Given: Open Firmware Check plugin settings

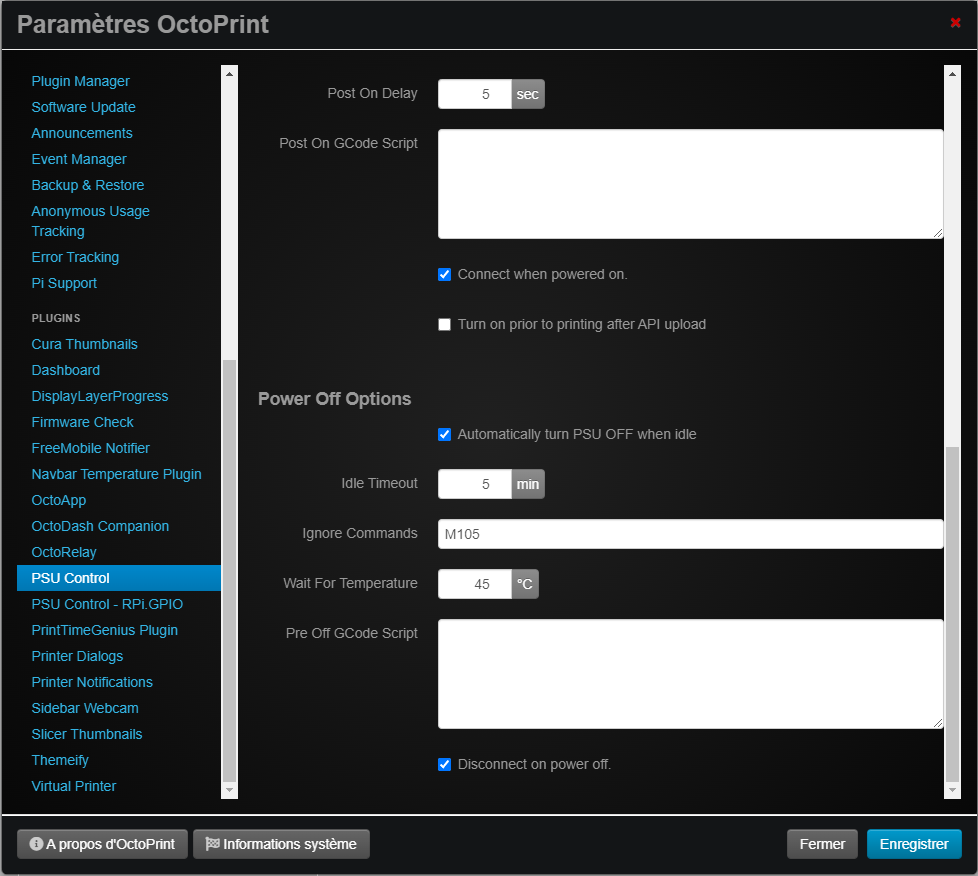Looking at the screenshot, I should pyautogui.click(x=82, y=422).
